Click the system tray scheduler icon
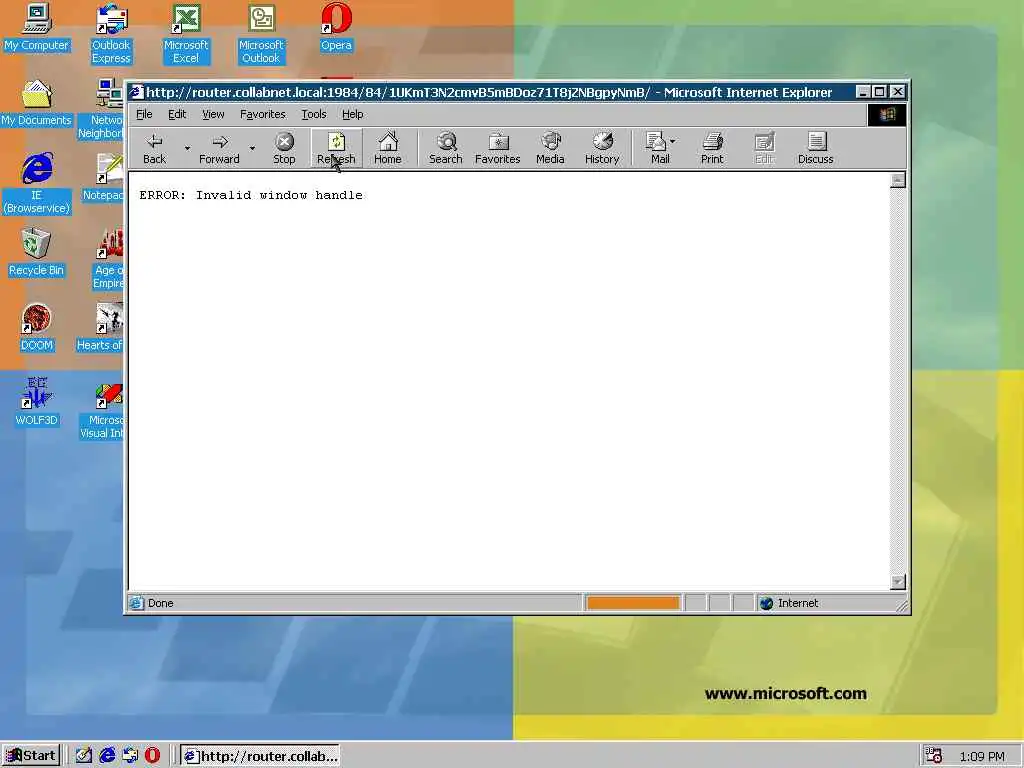 point(934,756)
